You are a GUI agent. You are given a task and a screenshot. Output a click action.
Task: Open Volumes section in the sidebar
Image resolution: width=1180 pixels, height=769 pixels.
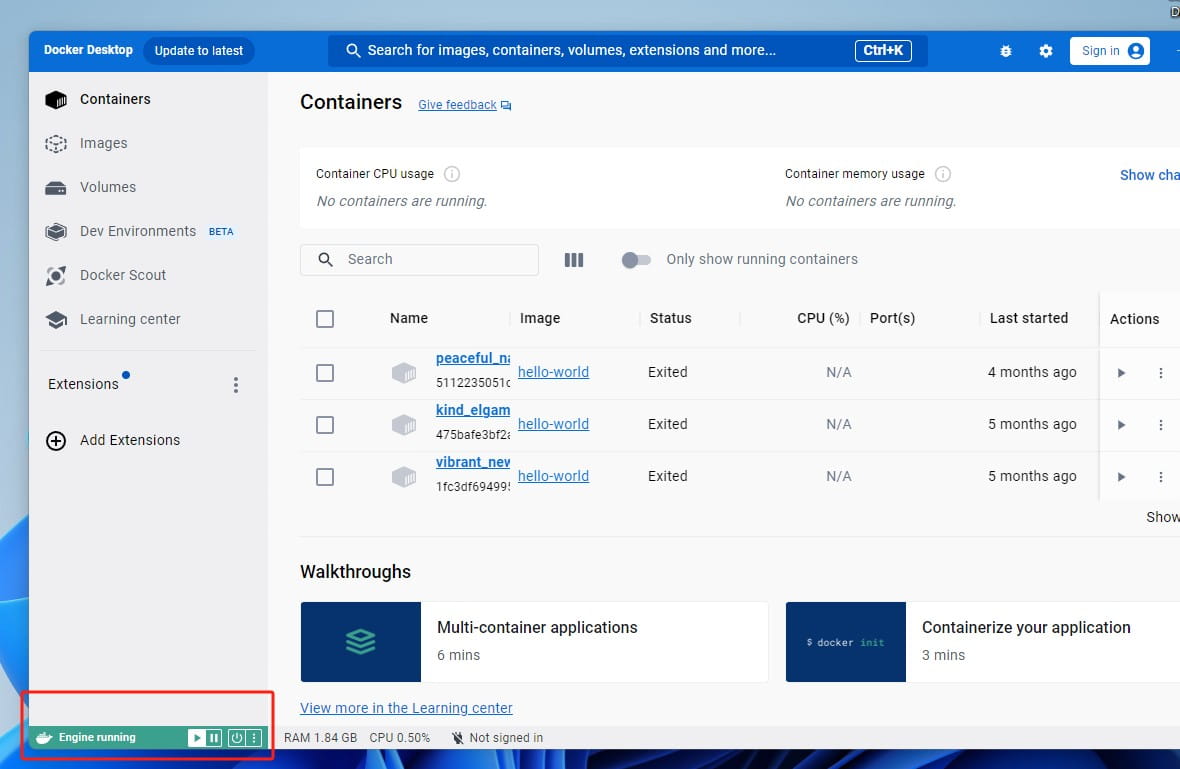pyautogui.click(x=107, y=187)
